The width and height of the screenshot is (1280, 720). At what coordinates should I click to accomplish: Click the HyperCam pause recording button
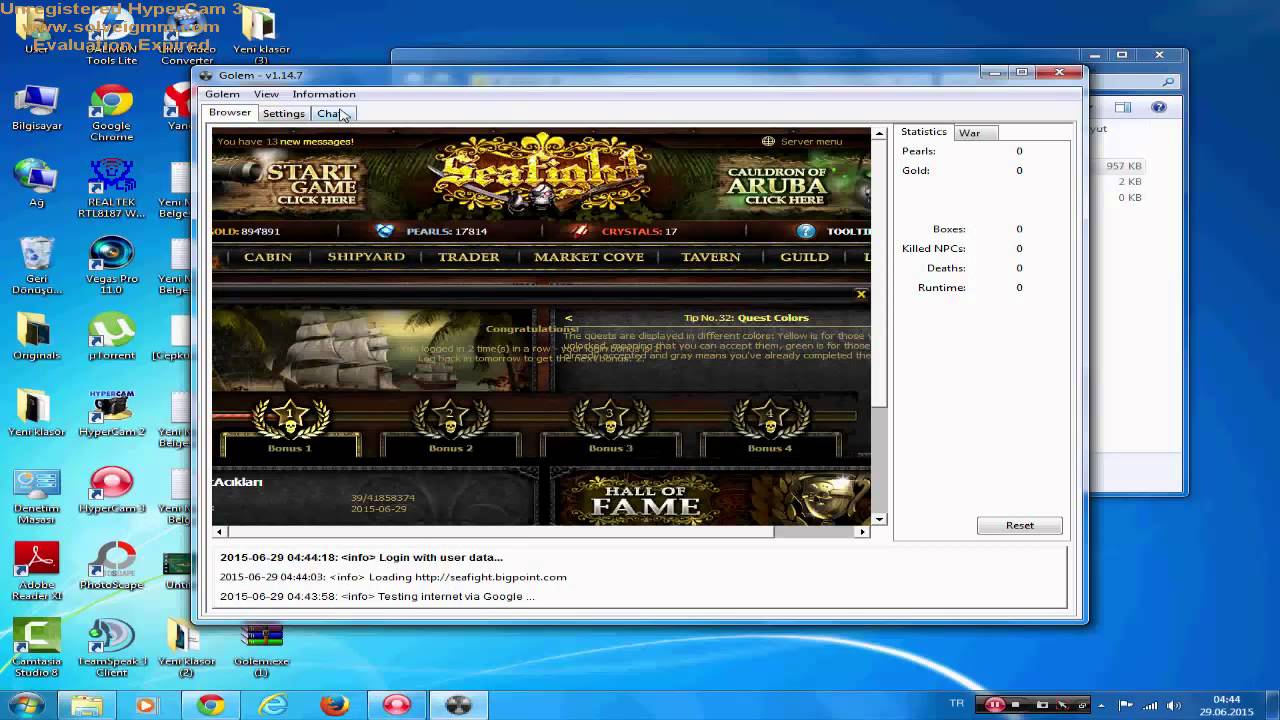(x=994, y=705)
